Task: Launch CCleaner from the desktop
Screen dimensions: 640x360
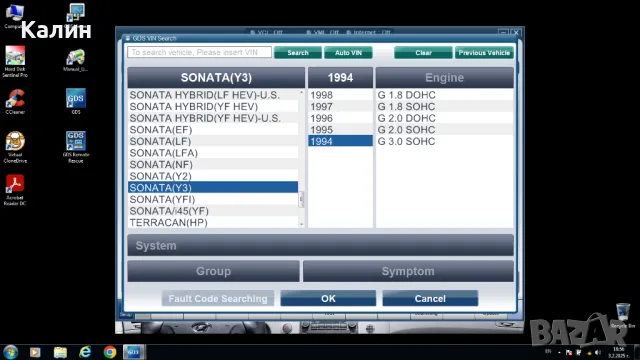Action: (x=15, y=101)
